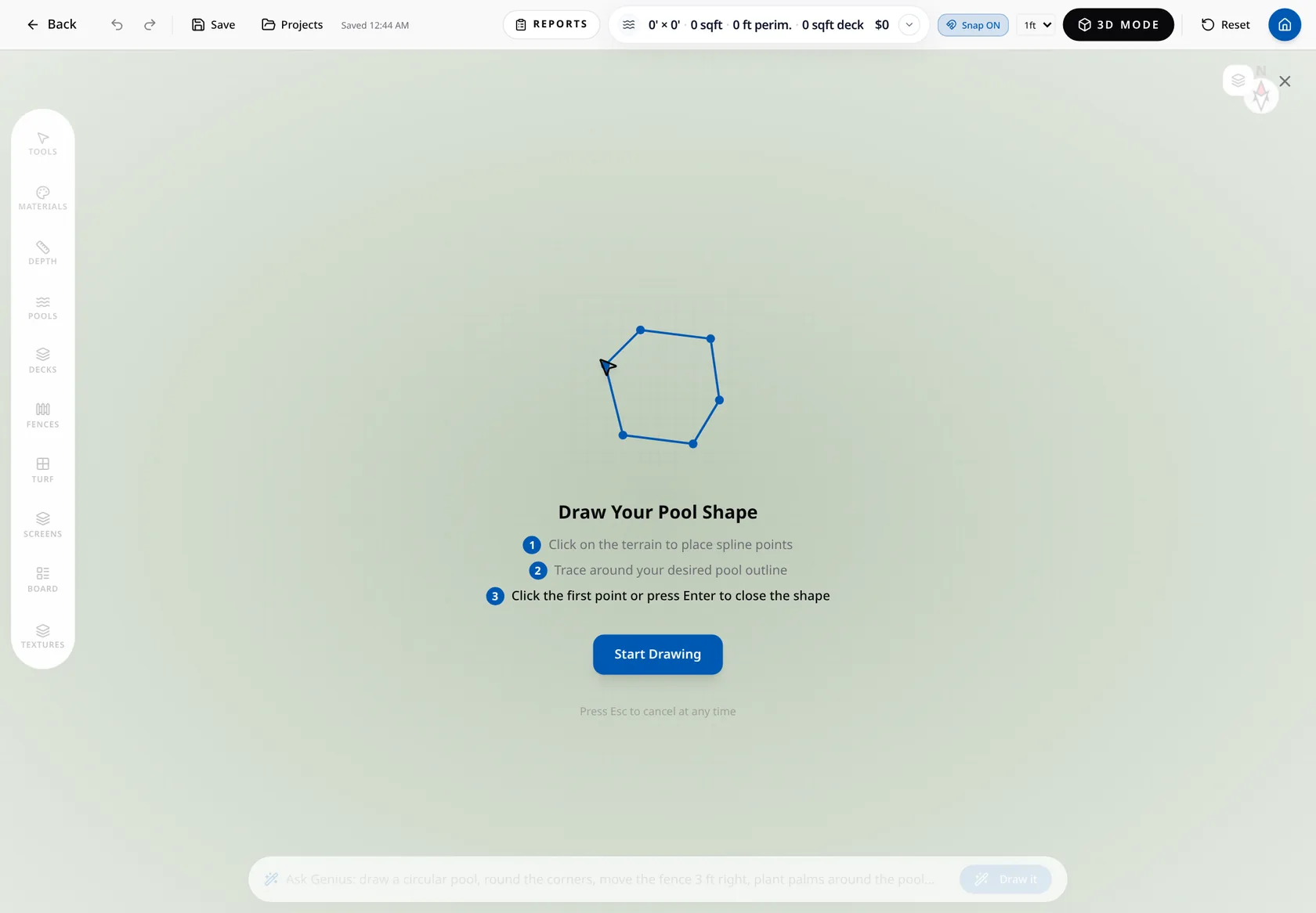Click the pool dimensions 0' × 0' readout

(x=664, y=25)
